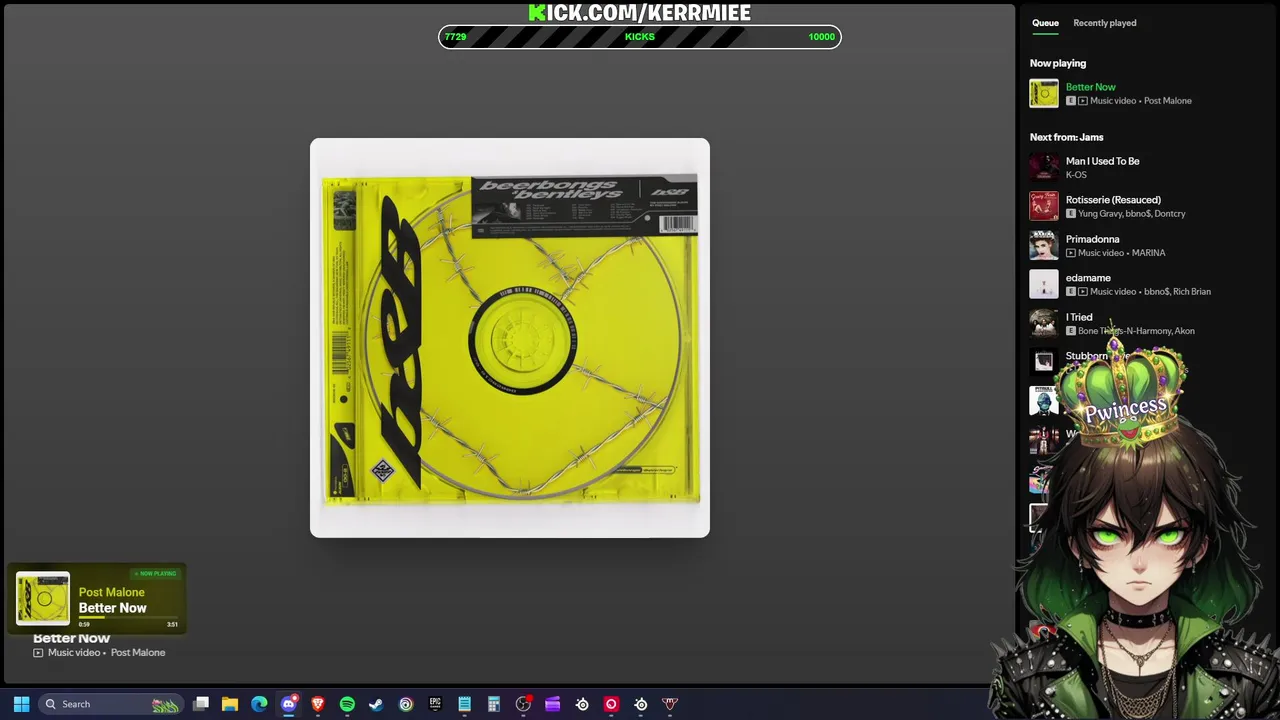
Task: Switch to the Recently played tab
Action: tap(1104, 23)
